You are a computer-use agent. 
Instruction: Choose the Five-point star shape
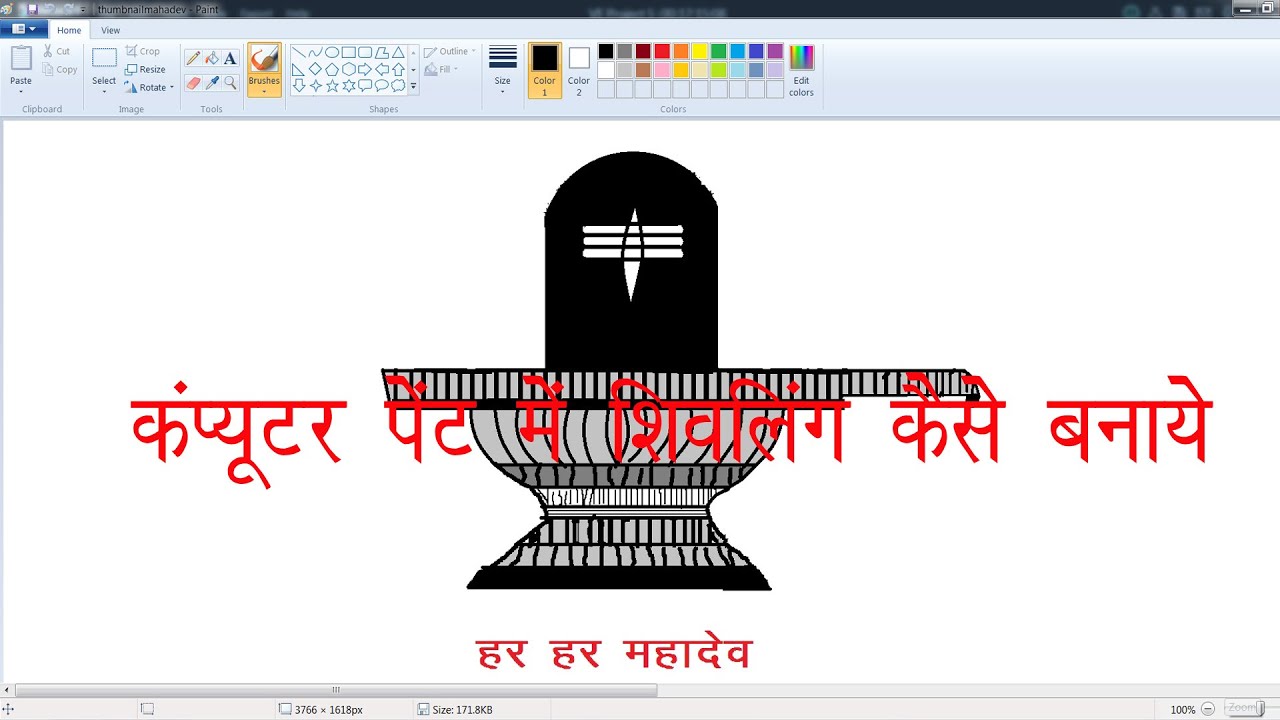pos(332,86)
